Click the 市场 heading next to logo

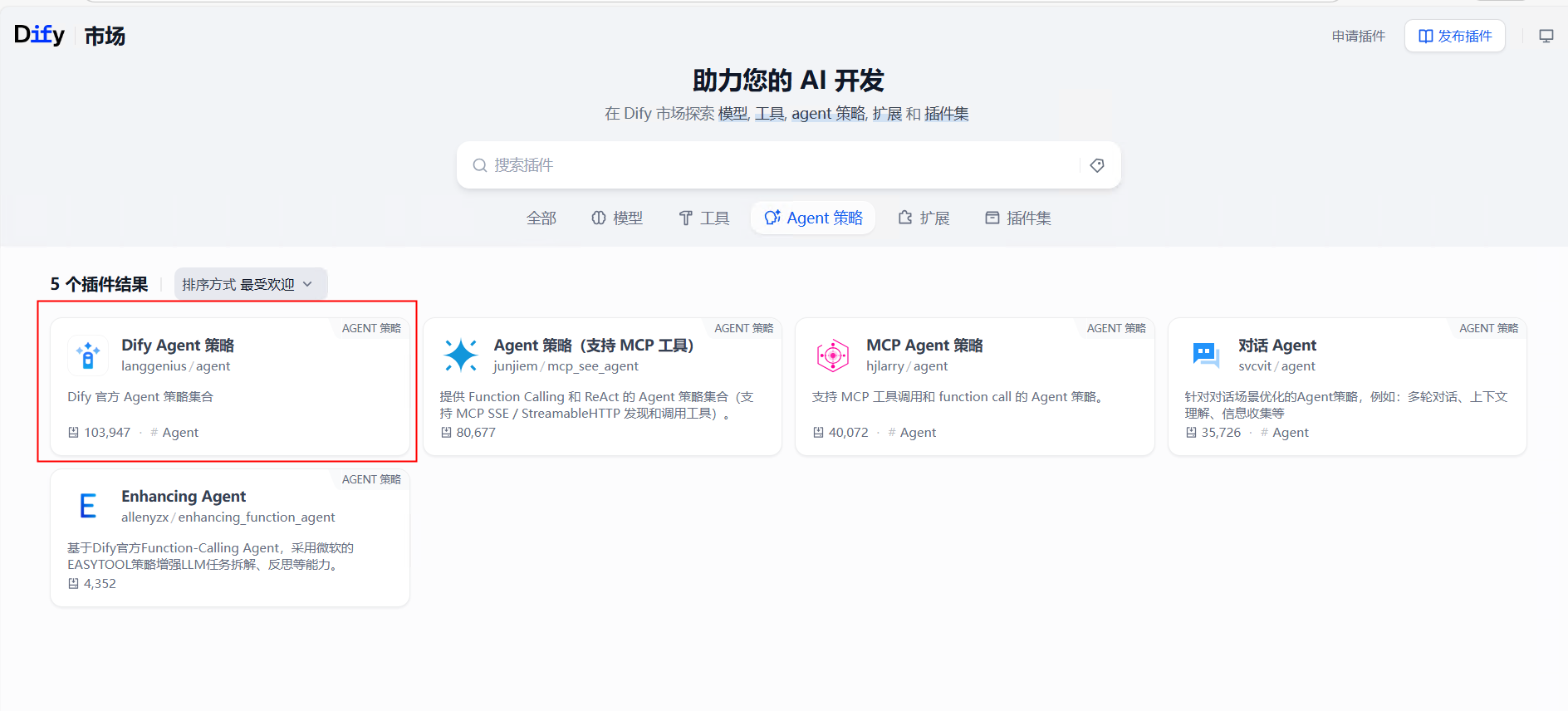(x=105, y=37)
